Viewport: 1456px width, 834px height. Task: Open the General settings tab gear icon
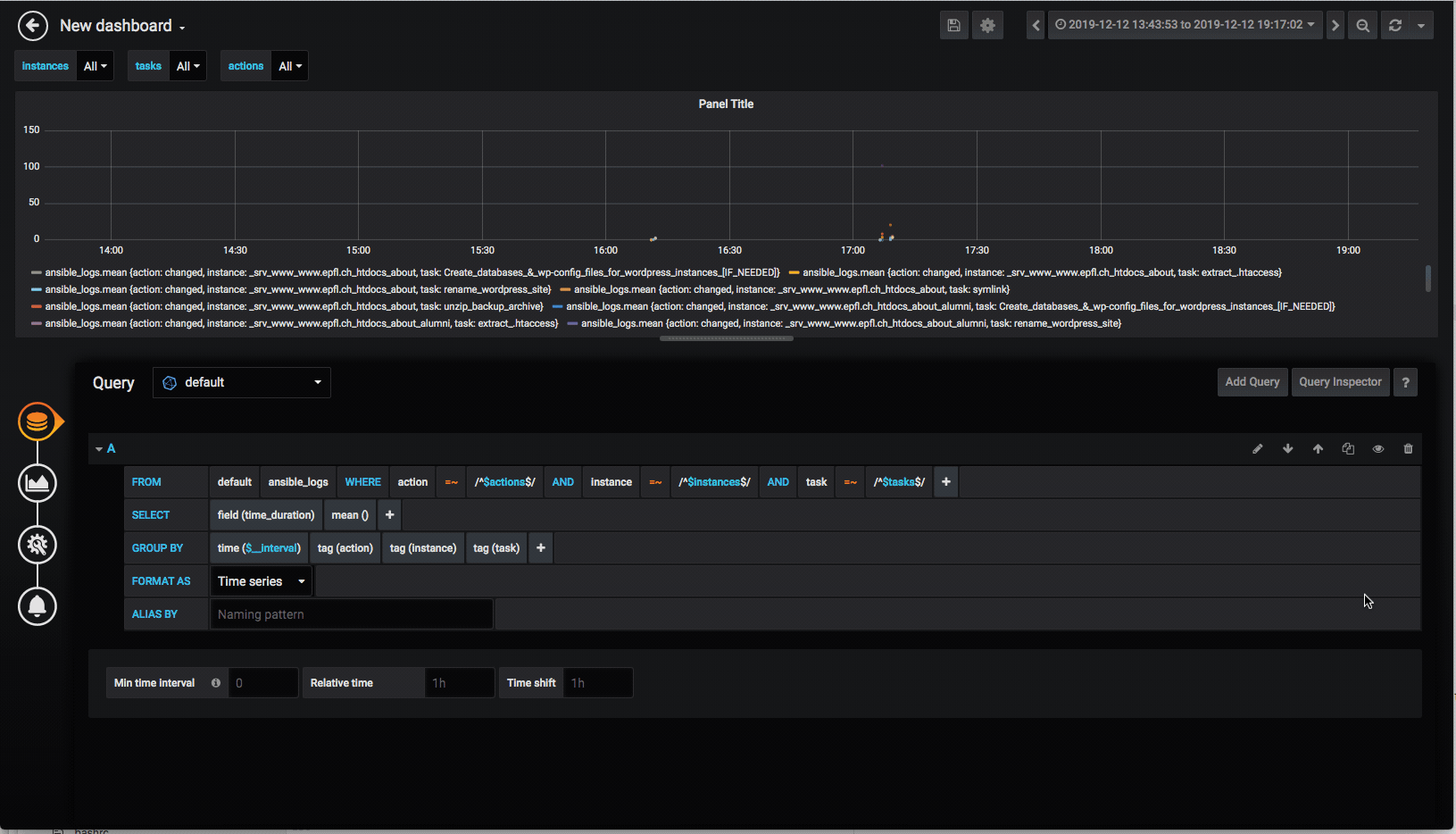37,545
